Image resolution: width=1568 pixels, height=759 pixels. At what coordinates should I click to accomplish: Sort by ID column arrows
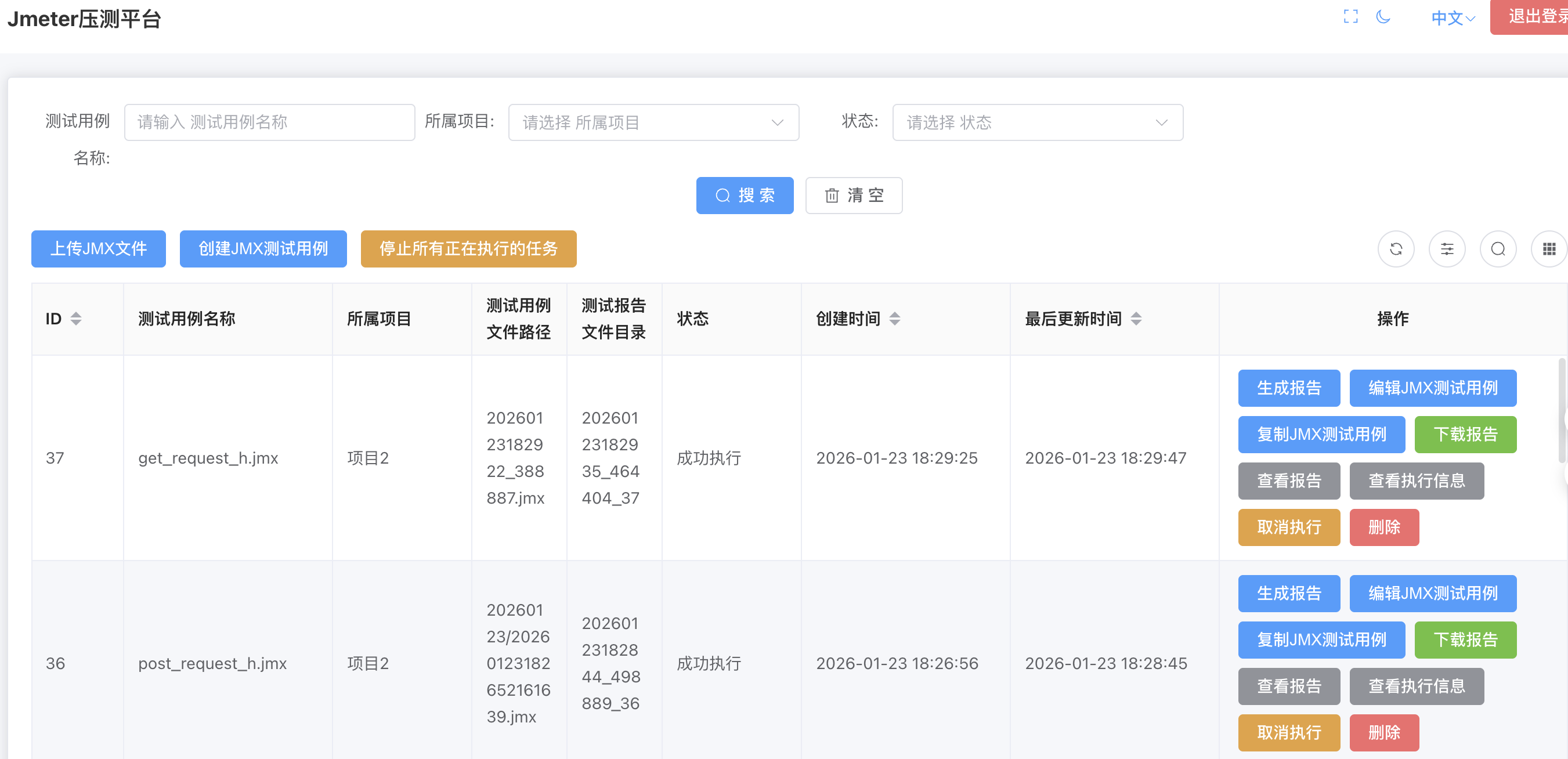coord(76,319)
